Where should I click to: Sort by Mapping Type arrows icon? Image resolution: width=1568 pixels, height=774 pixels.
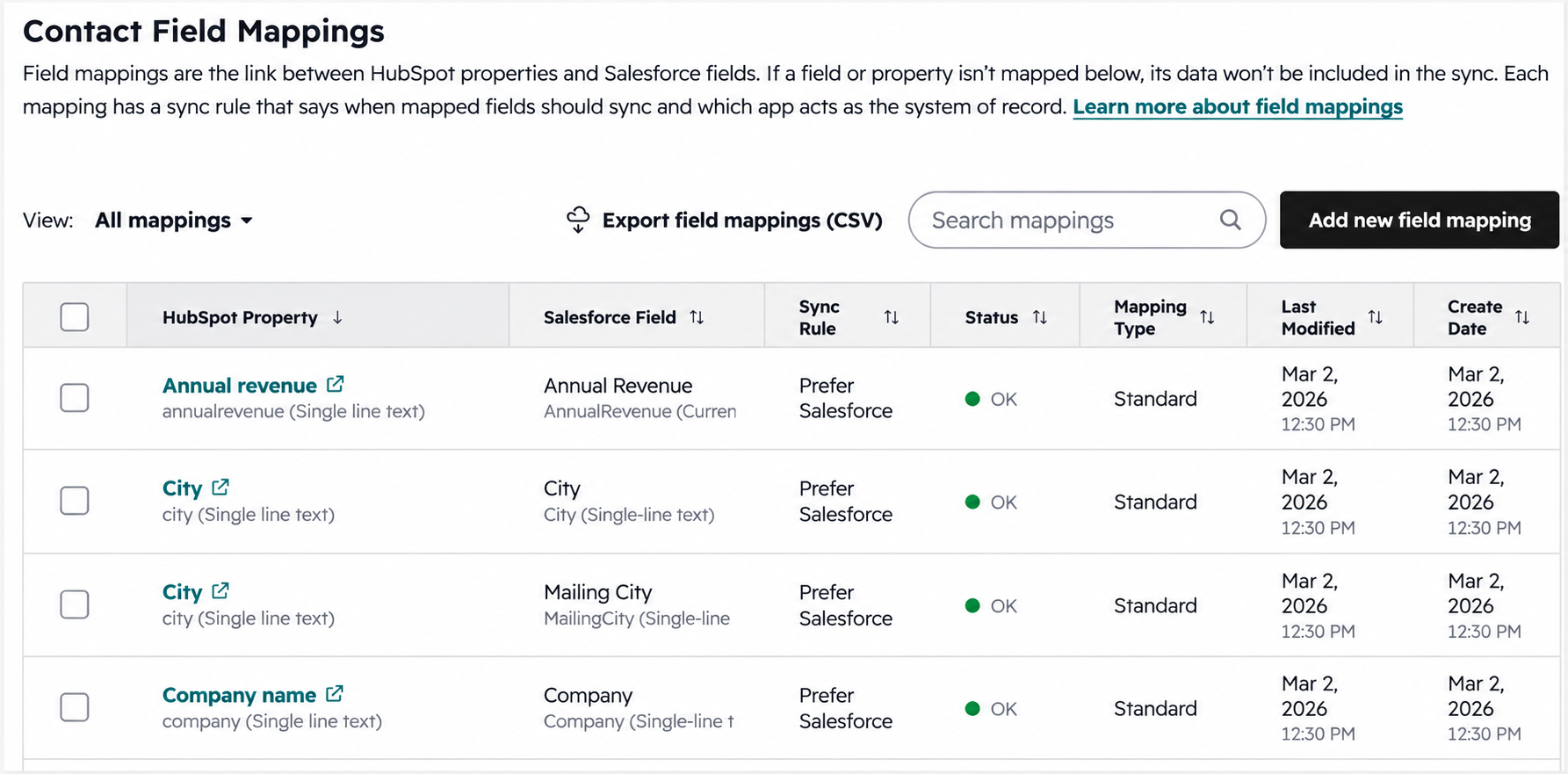pos(1207,317)
